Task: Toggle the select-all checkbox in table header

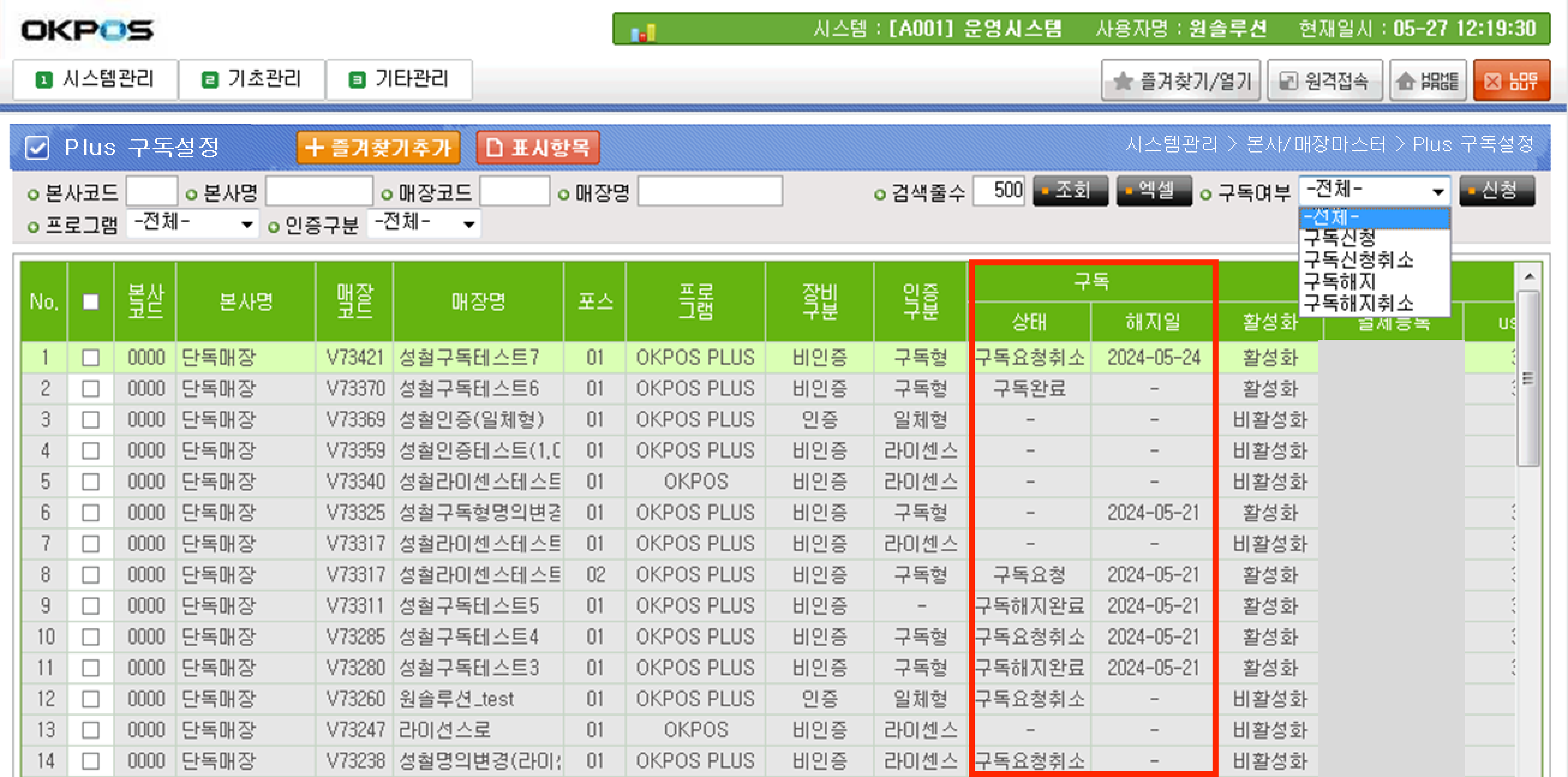Action: point(91,302)
